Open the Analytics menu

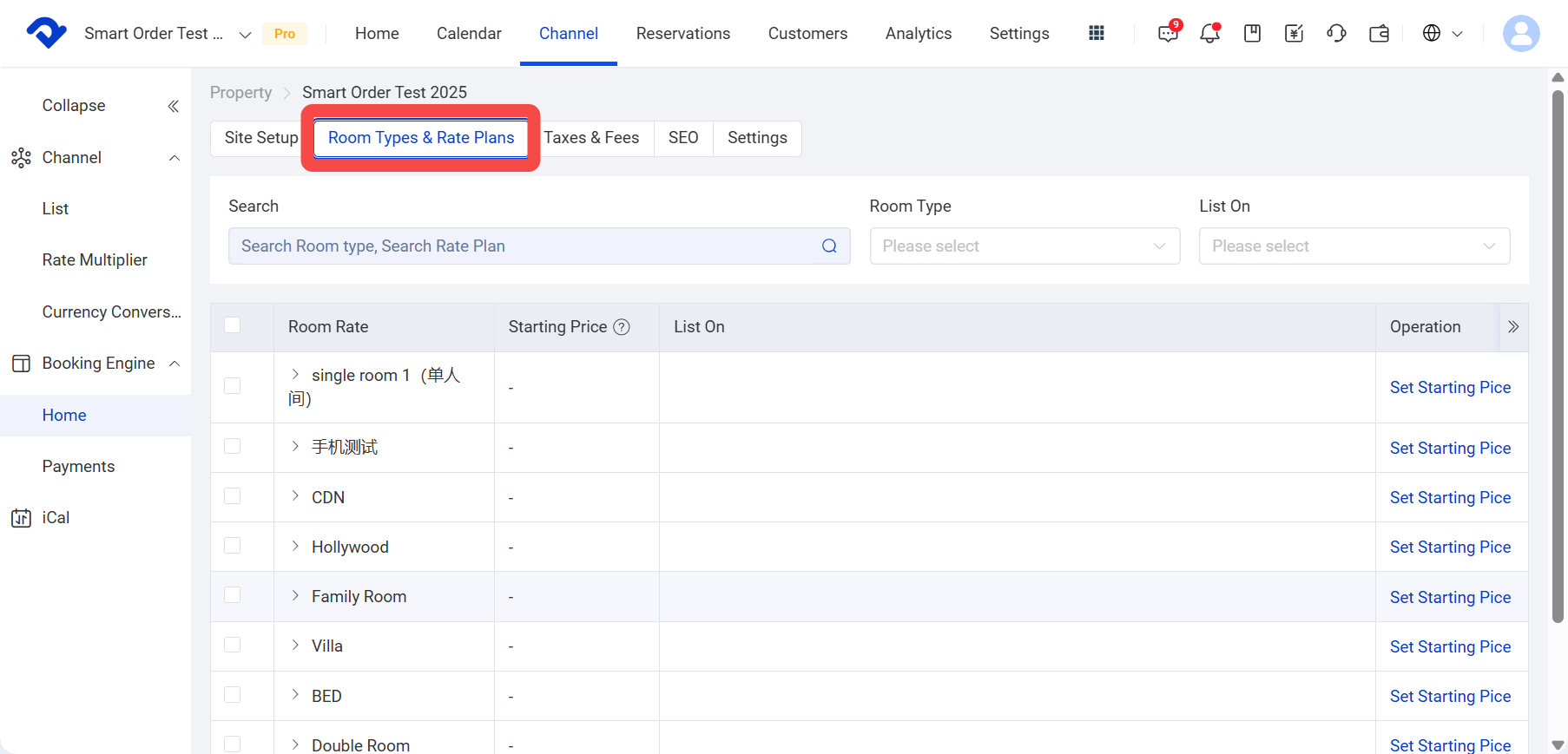[919, 34]
